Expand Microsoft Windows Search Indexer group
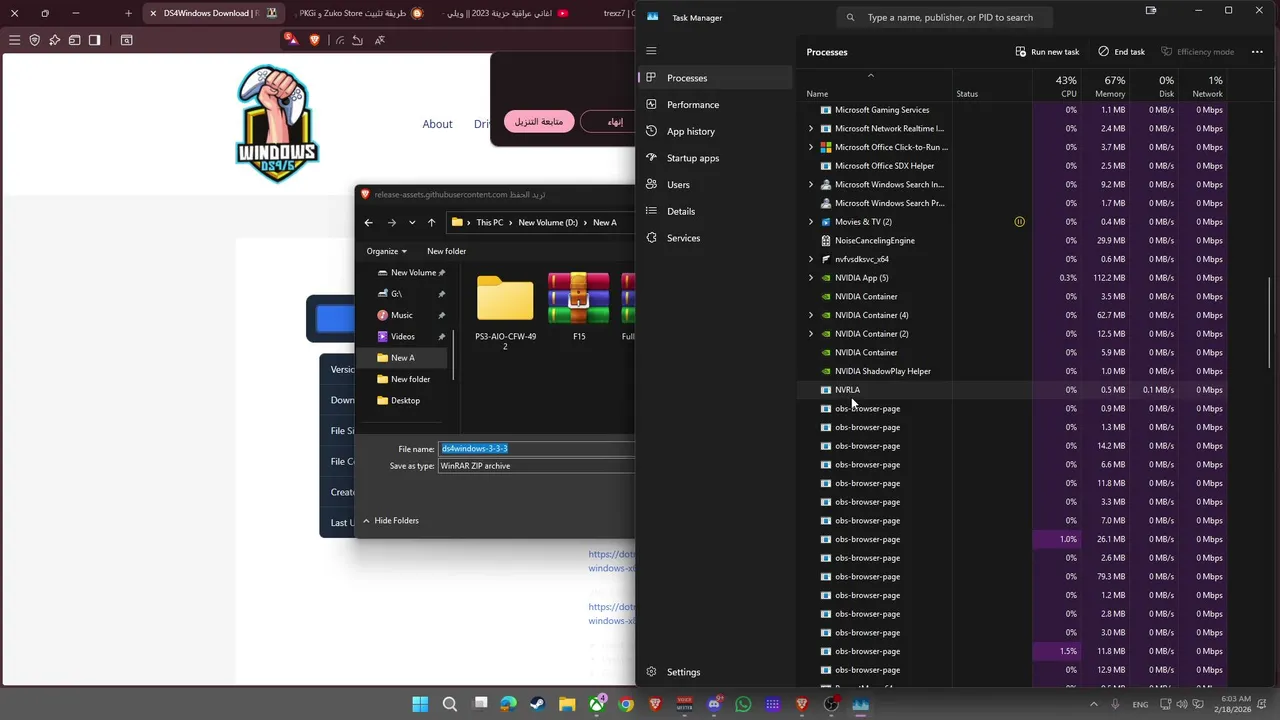 pos(811,185)
